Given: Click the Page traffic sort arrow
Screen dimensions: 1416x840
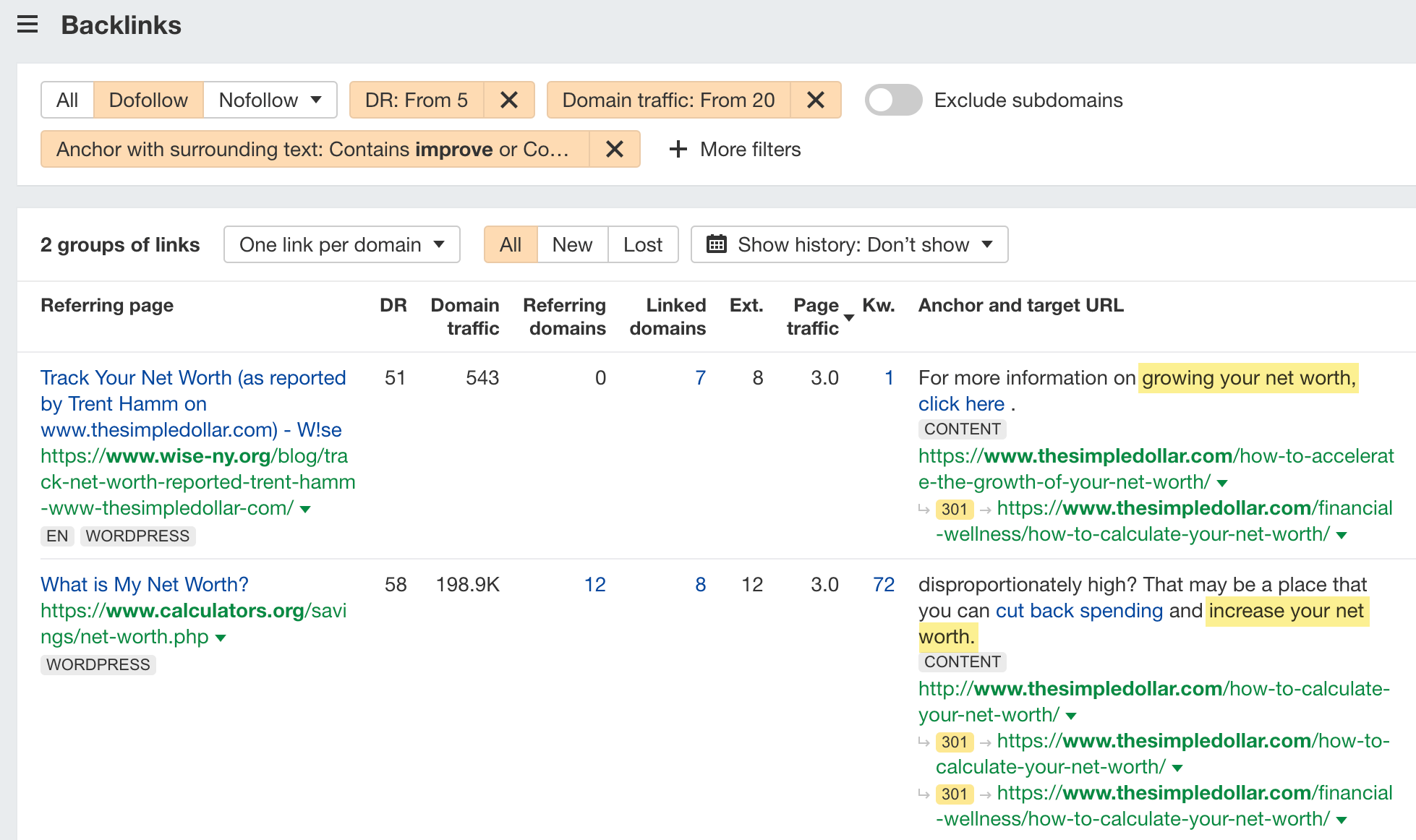Looking at the screenshot, I should (x=848, y=317).
